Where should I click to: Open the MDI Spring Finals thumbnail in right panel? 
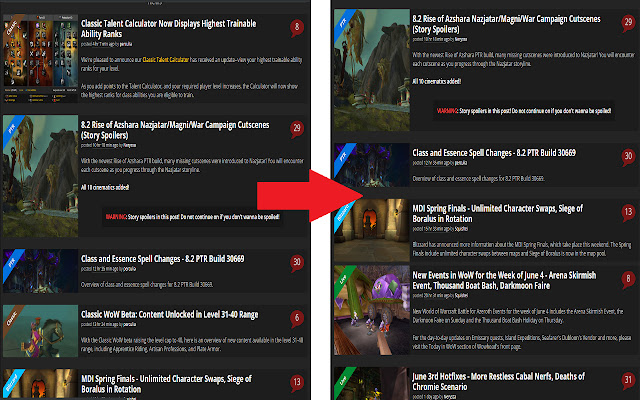pos(372,230)
